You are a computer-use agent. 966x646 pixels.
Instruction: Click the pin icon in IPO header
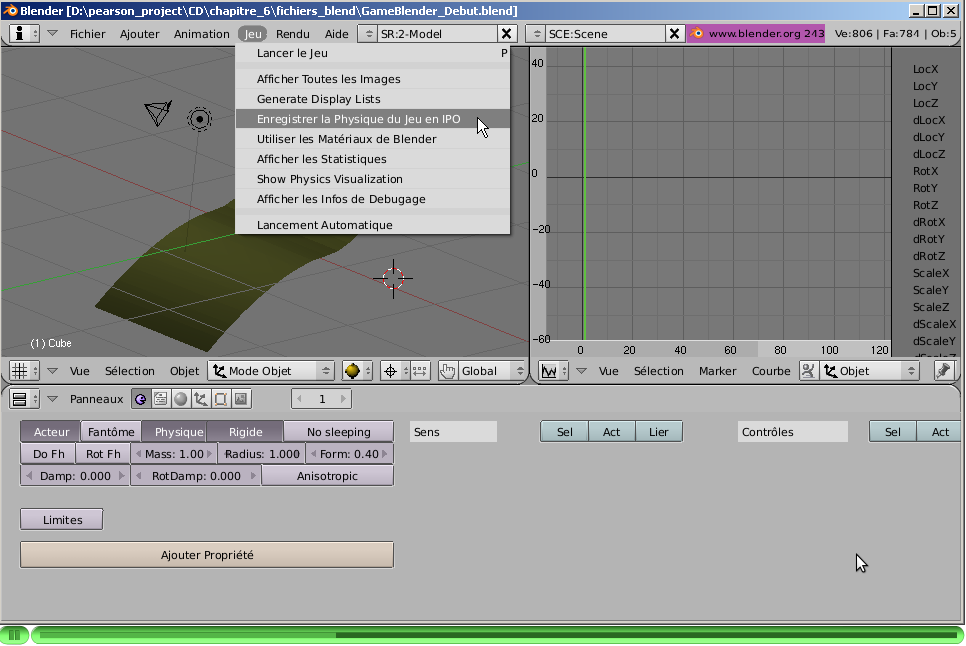943,371
